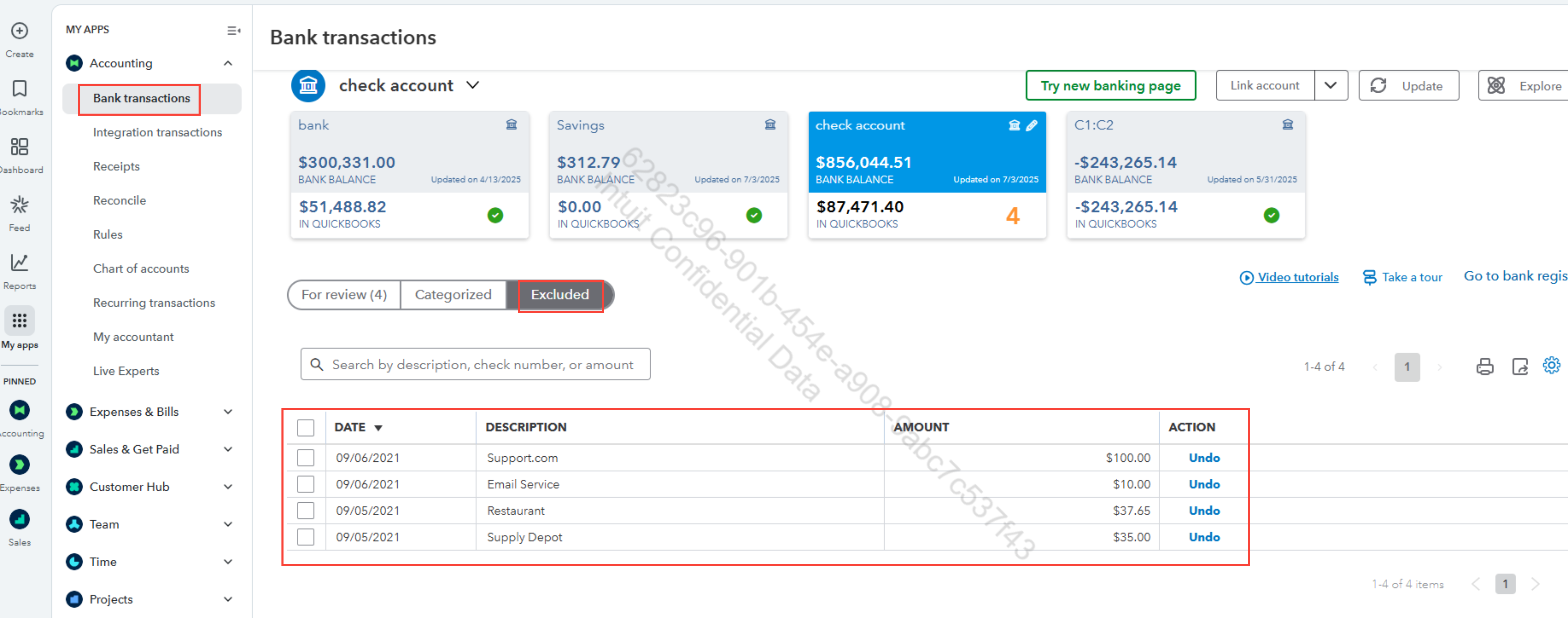Open the Receipts menu item
The width and height of the screenshot is (1568, 618).
click(x=116, y=167)
